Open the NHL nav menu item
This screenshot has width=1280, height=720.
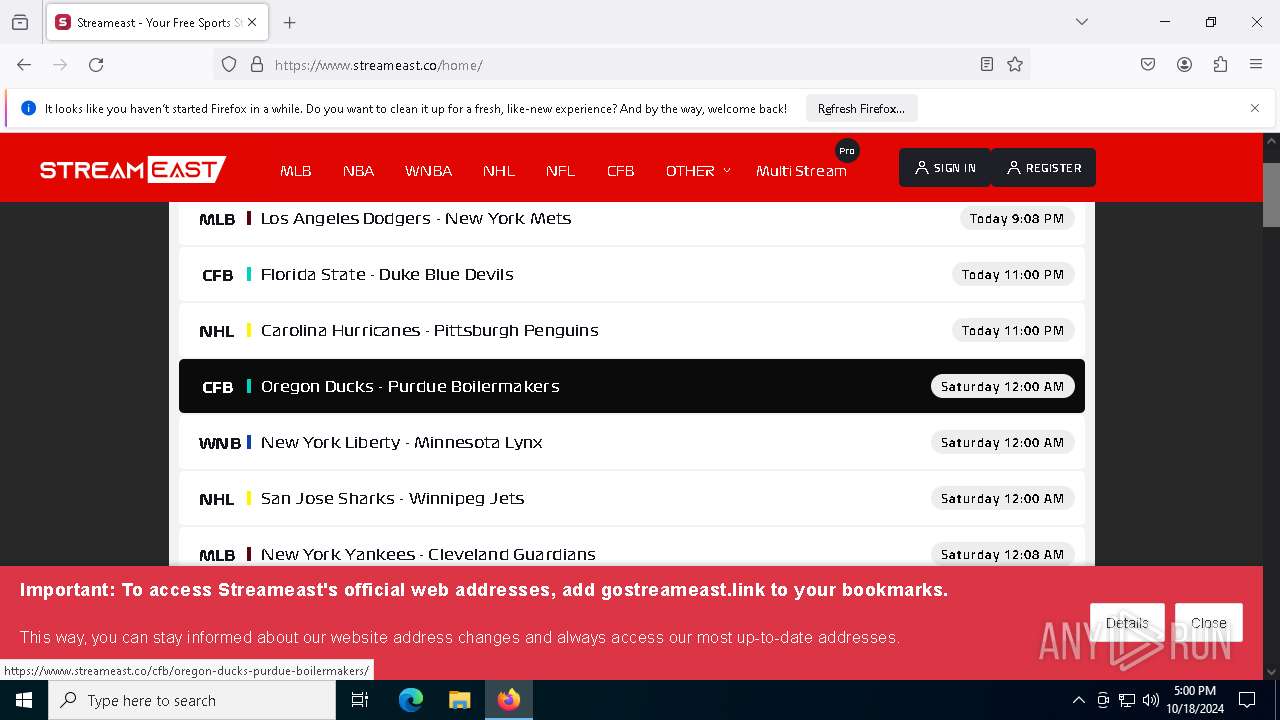click(x=499, y=171)
